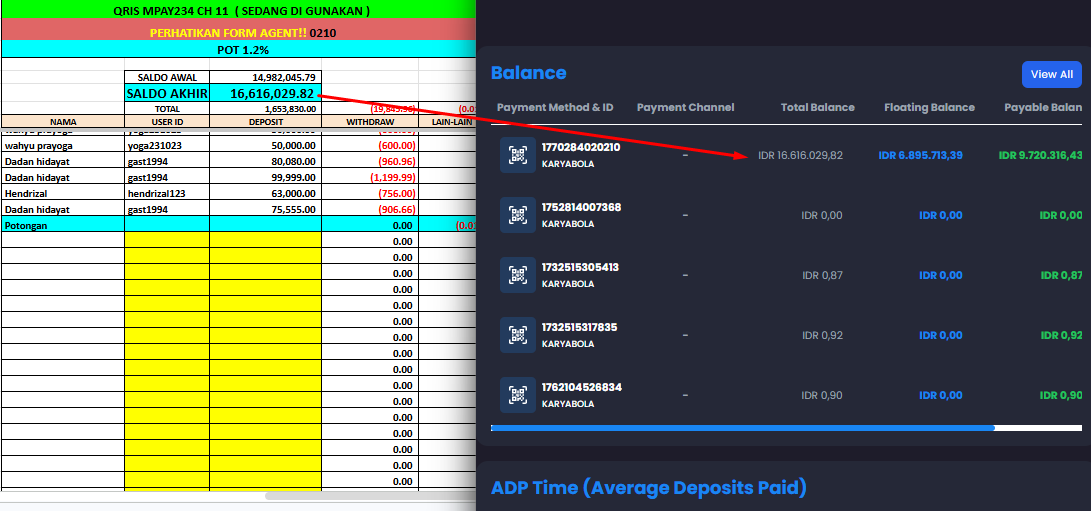1091x511 pixels.
Task: Click the Balance panel heading
Action: 529,73
